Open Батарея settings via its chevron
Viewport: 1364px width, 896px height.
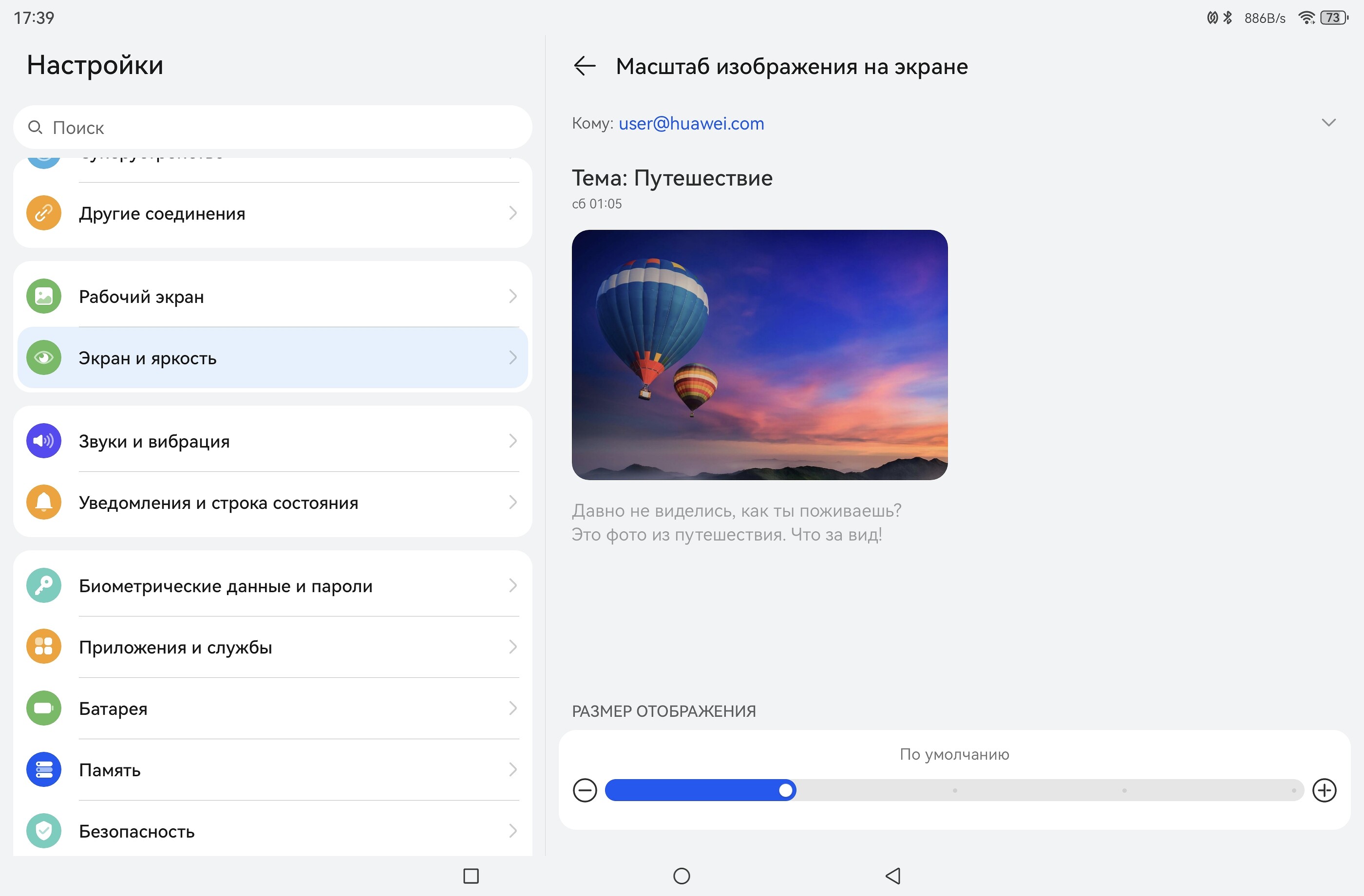coord(512,708)
